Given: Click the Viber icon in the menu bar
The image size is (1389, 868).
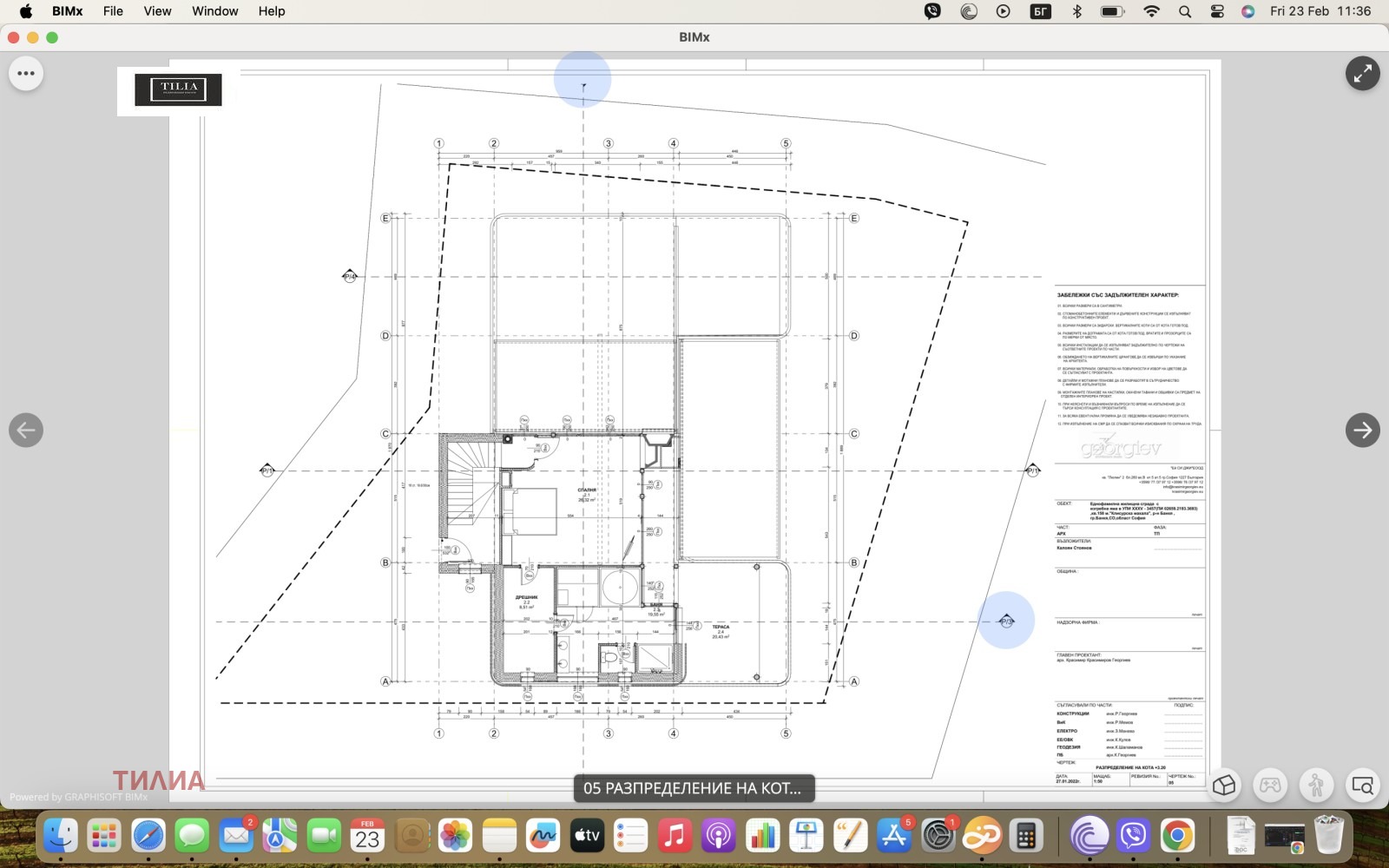Looking at the screenshot, I should [x=932, y=11].
